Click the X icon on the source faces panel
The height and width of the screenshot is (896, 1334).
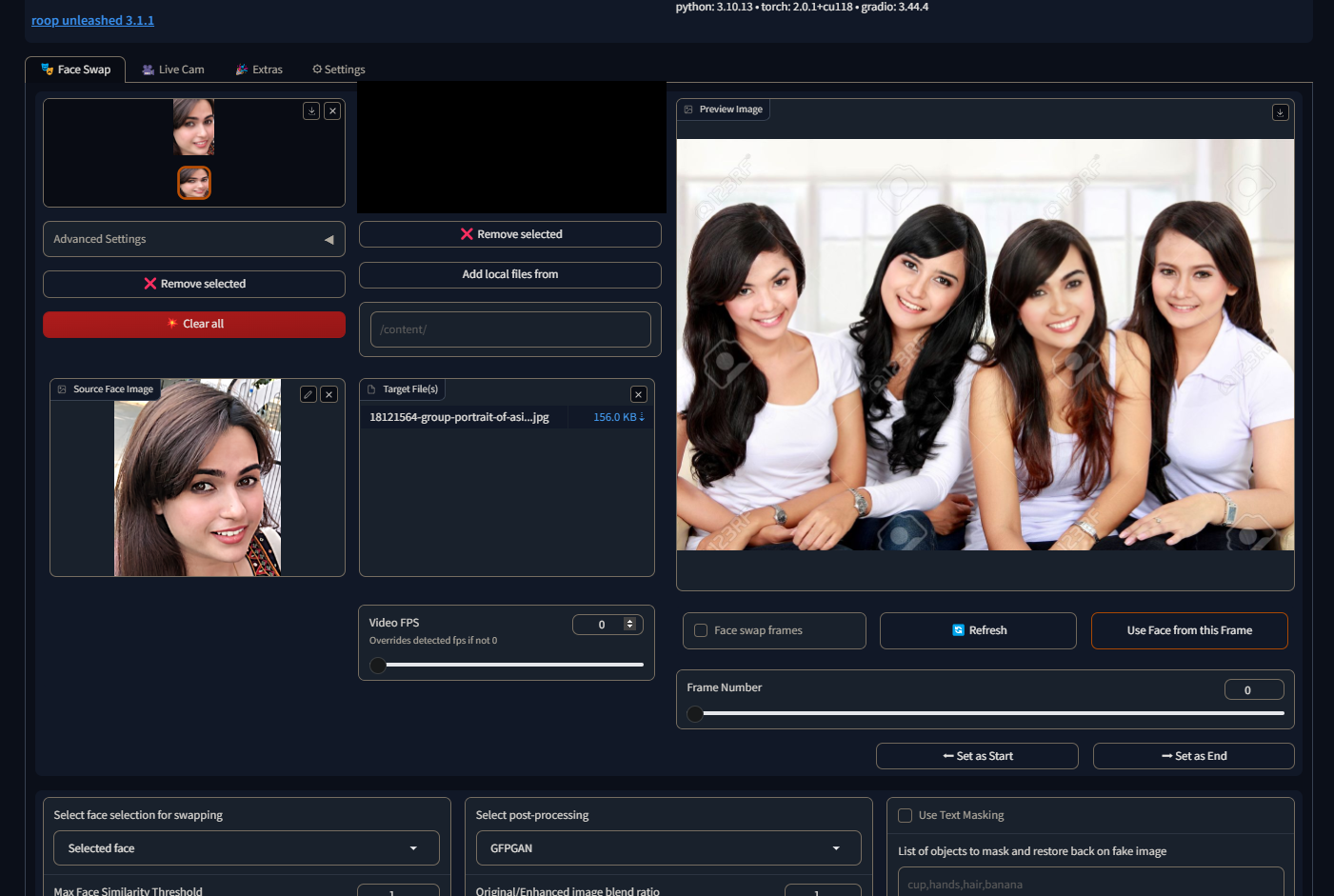pyautogui.click(x=332, y=110)
